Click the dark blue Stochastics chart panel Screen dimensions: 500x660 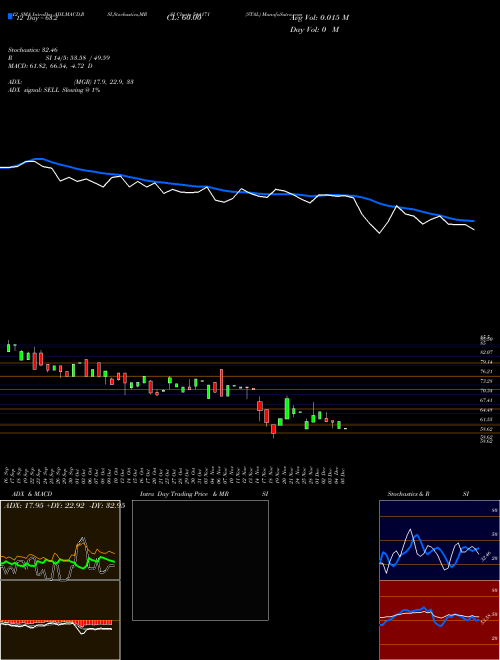click(439, 540)
